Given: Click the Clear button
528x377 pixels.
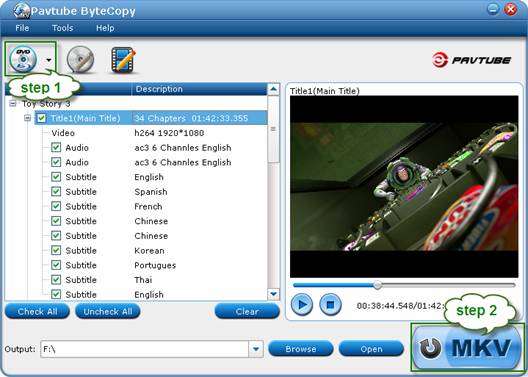Looking at the screenshot, I should point(247,311).
